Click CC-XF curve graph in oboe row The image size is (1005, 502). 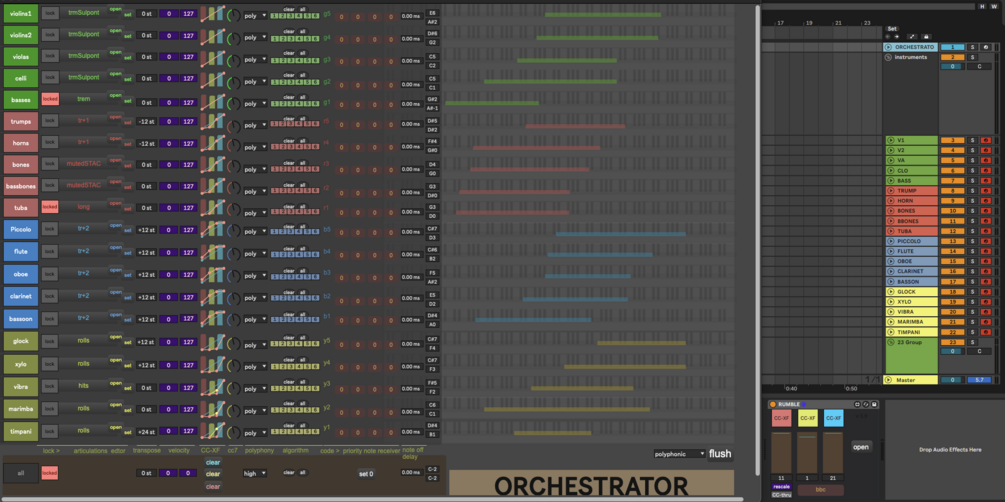(x=212, y=274)
